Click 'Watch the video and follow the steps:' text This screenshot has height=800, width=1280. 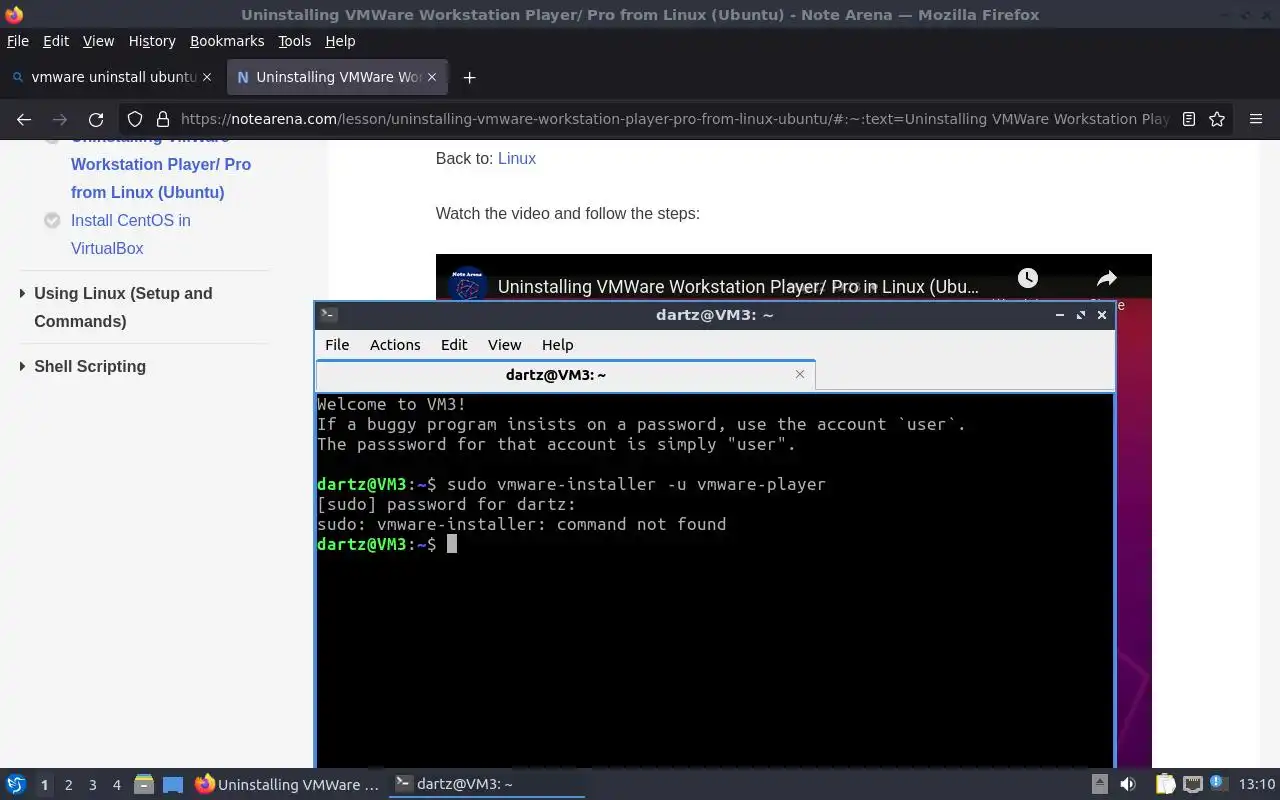click(x=568, y=213)
